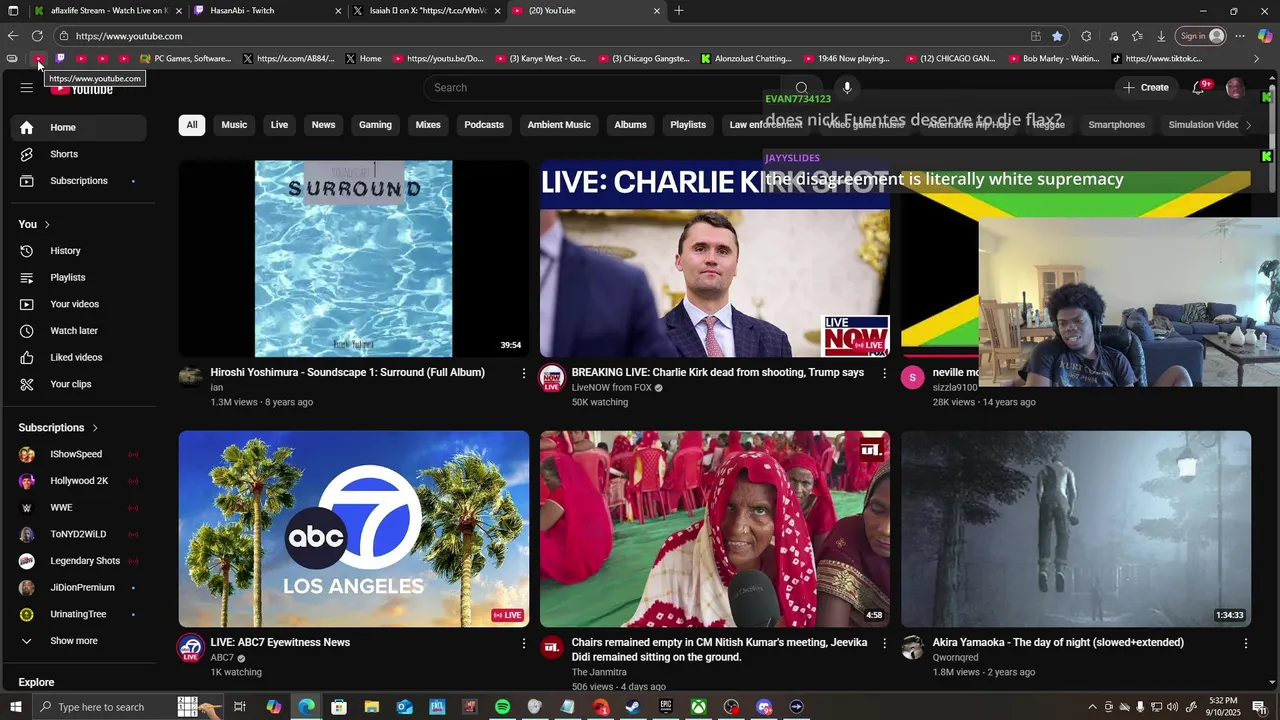
Task: Open Your videos
Action: (x=79, y=304)
